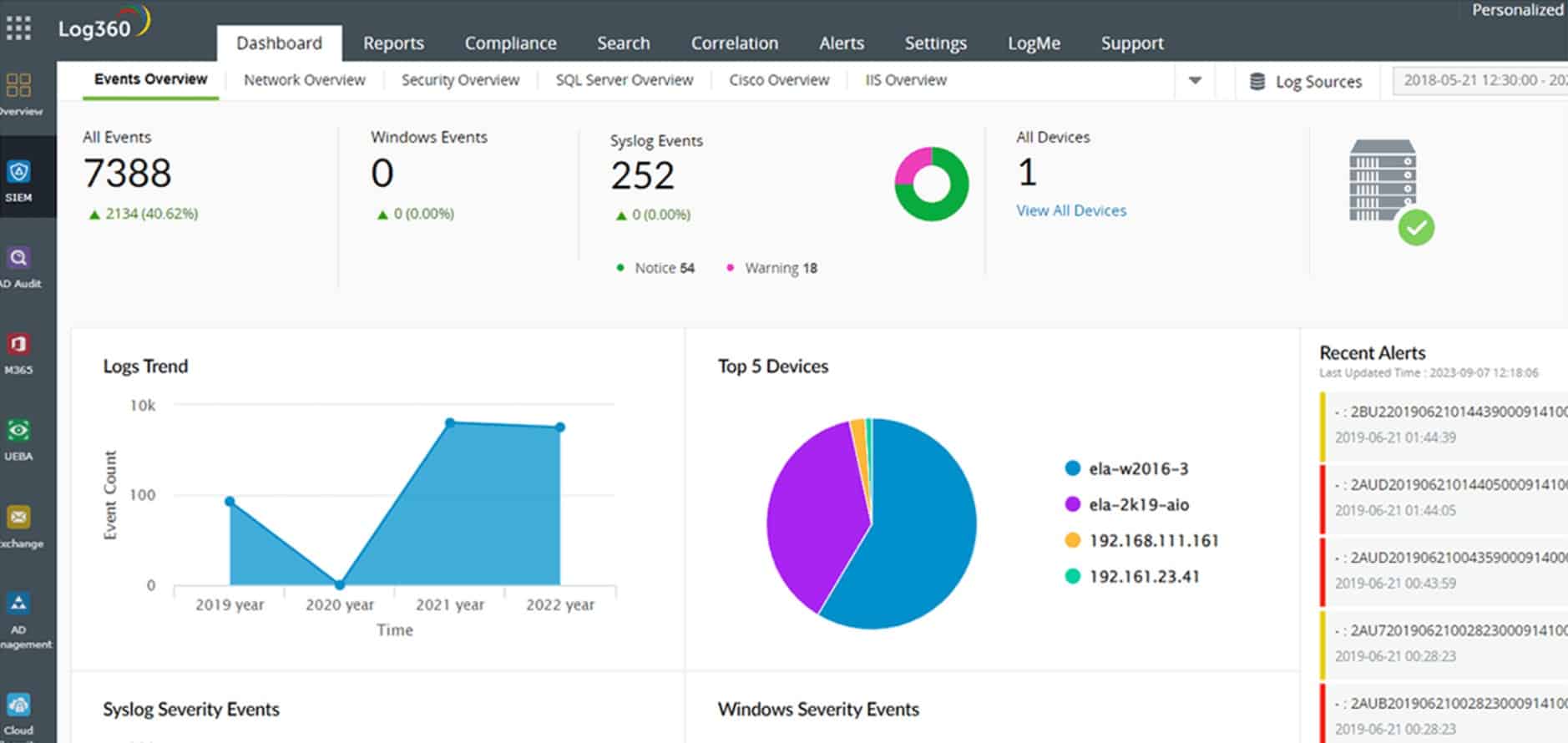Open the date range picker field

(x=1481, y=81)
